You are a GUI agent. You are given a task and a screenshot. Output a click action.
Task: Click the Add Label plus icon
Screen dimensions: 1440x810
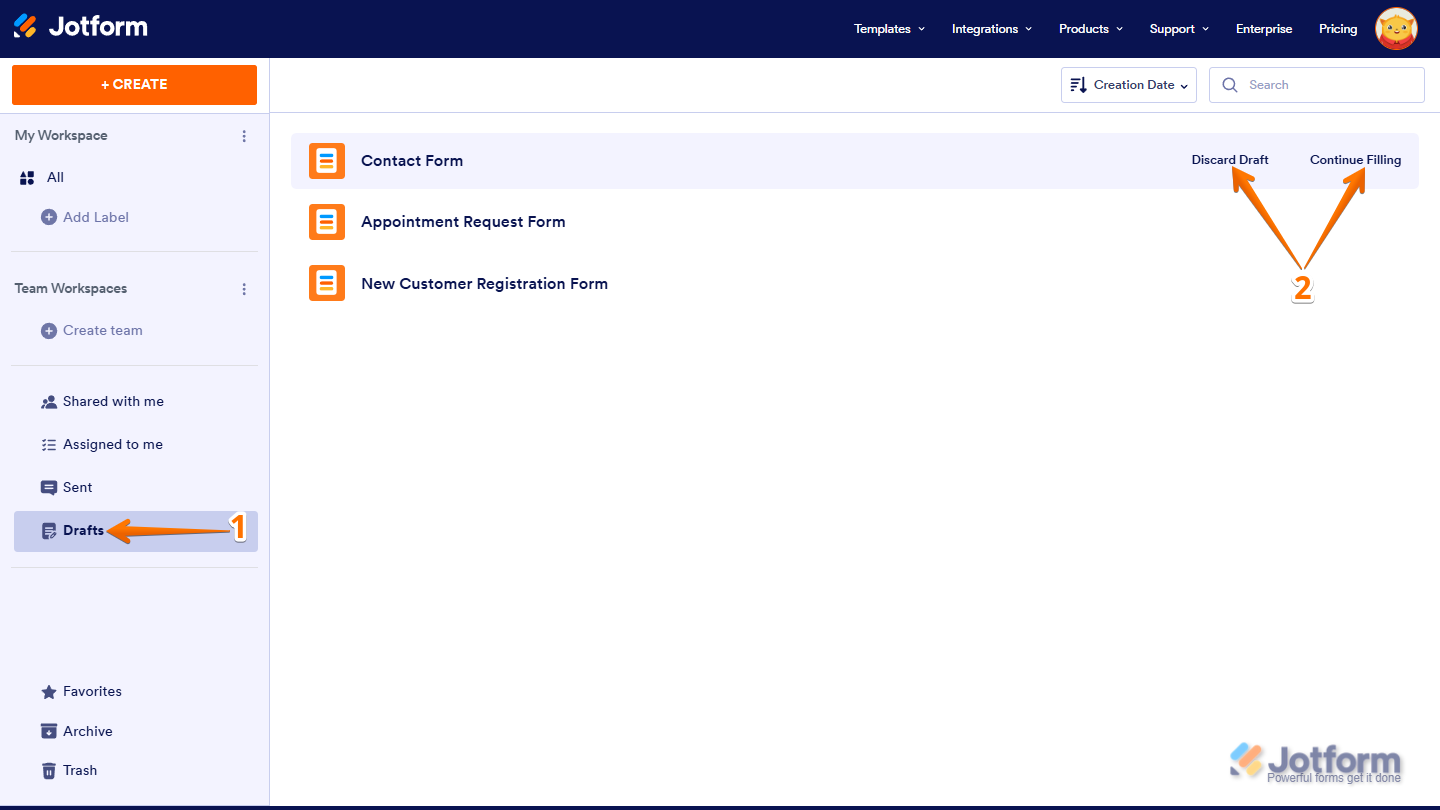48,217
